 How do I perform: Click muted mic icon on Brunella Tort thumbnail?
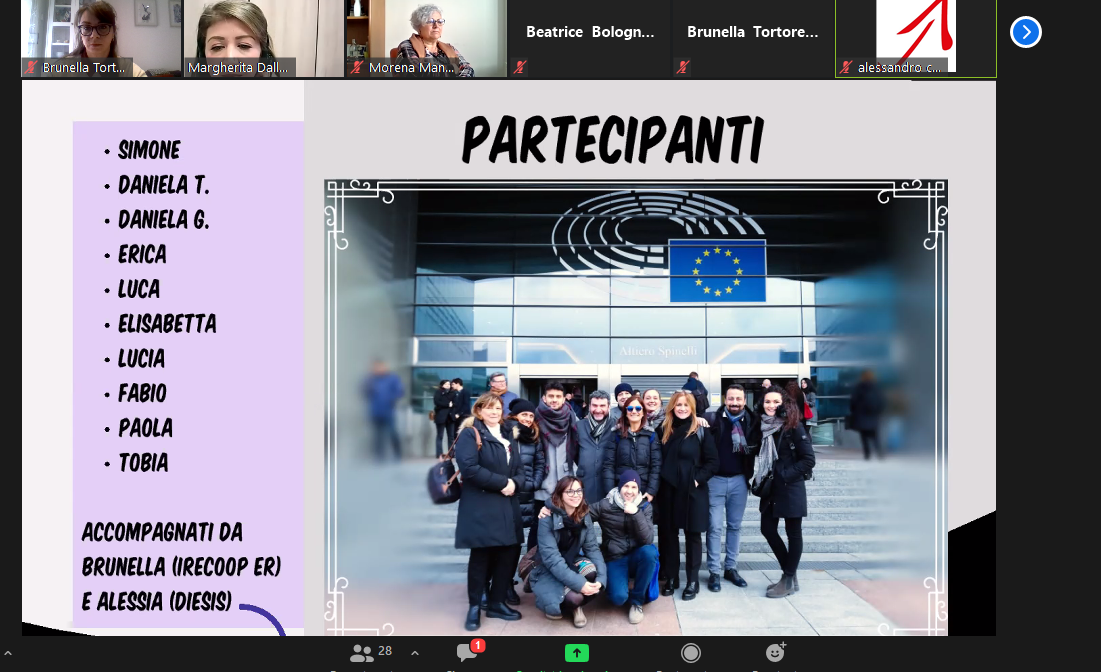click(31, 67)
